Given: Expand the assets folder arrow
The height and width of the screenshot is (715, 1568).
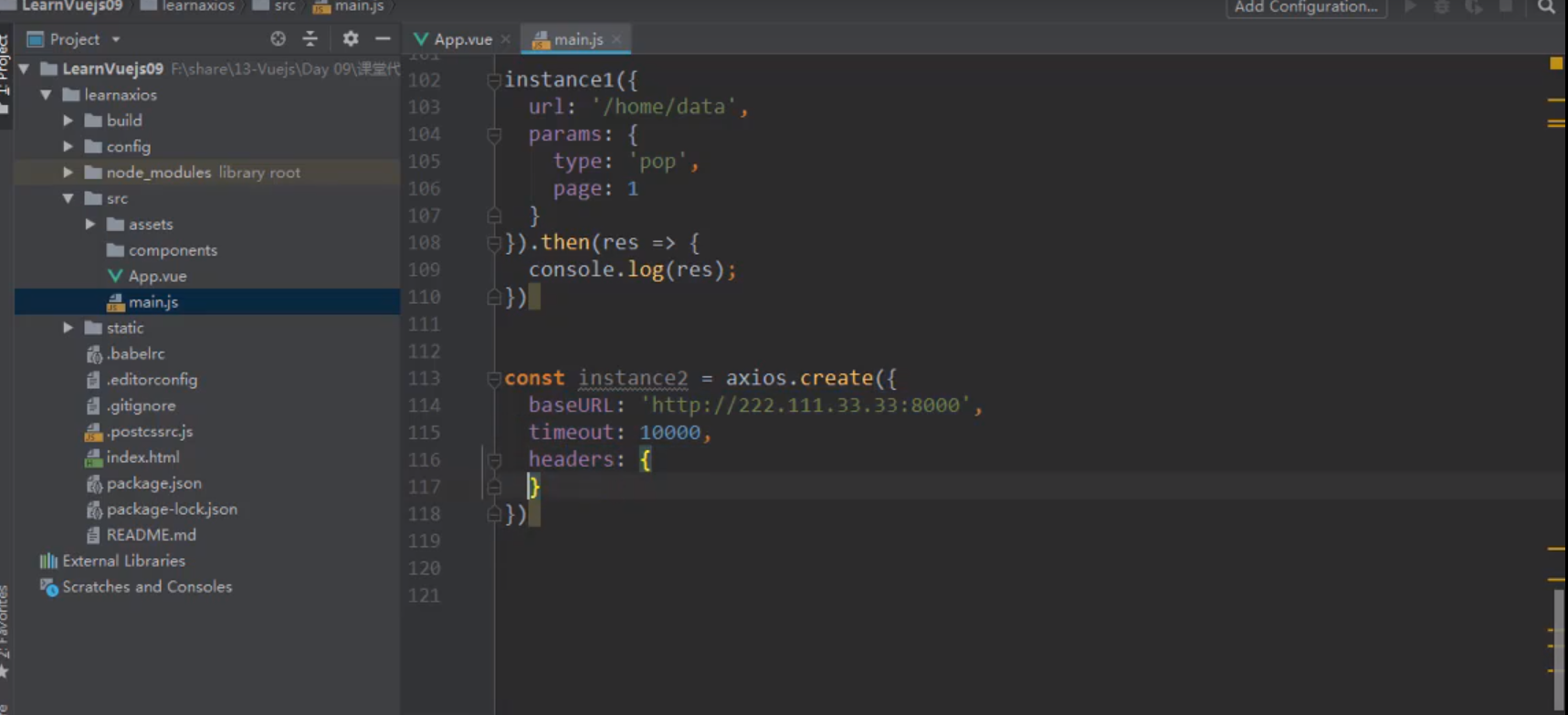Looking at the screenshot, I should click(90, 224).
